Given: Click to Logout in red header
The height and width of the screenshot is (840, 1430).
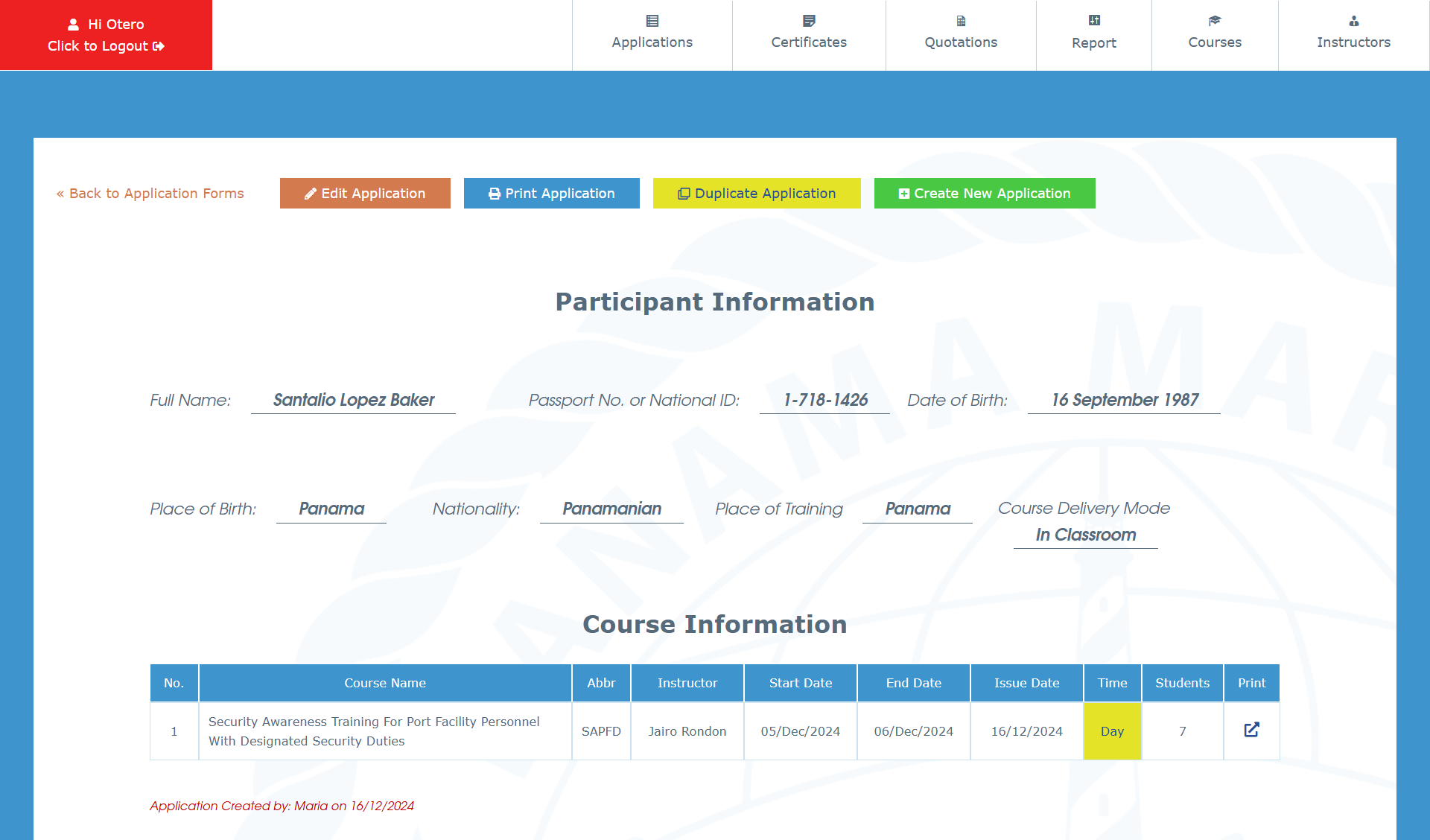Looking at the screenshot, I should coord(106,46).
